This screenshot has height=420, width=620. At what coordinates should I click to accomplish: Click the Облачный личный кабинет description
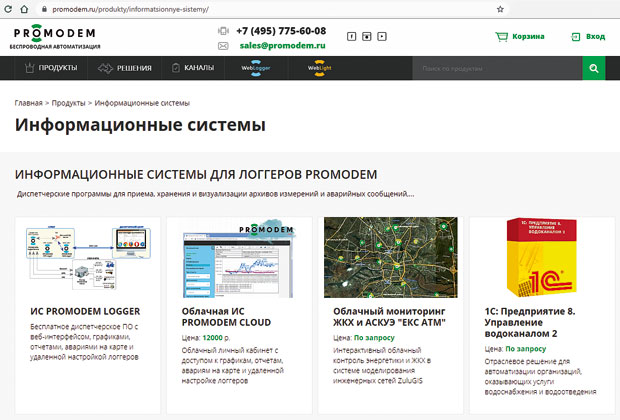coord(232,365)
